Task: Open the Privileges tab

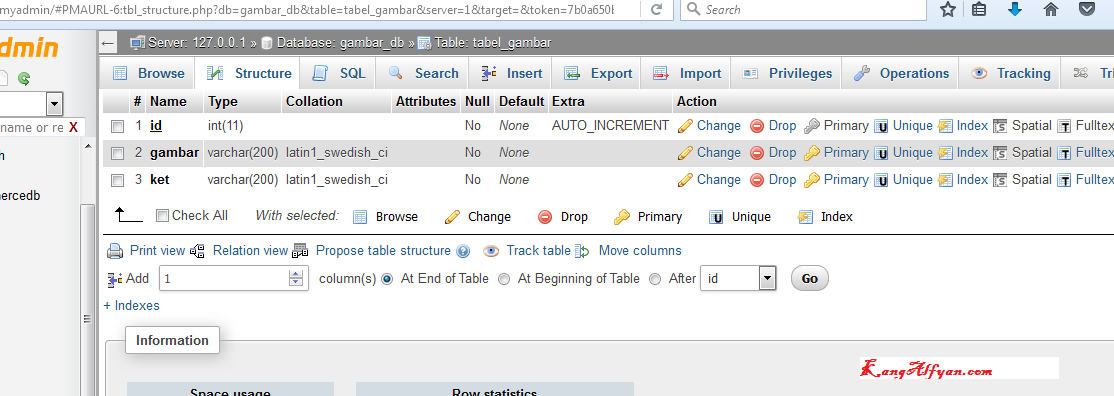Action: [x=786, y=73]
